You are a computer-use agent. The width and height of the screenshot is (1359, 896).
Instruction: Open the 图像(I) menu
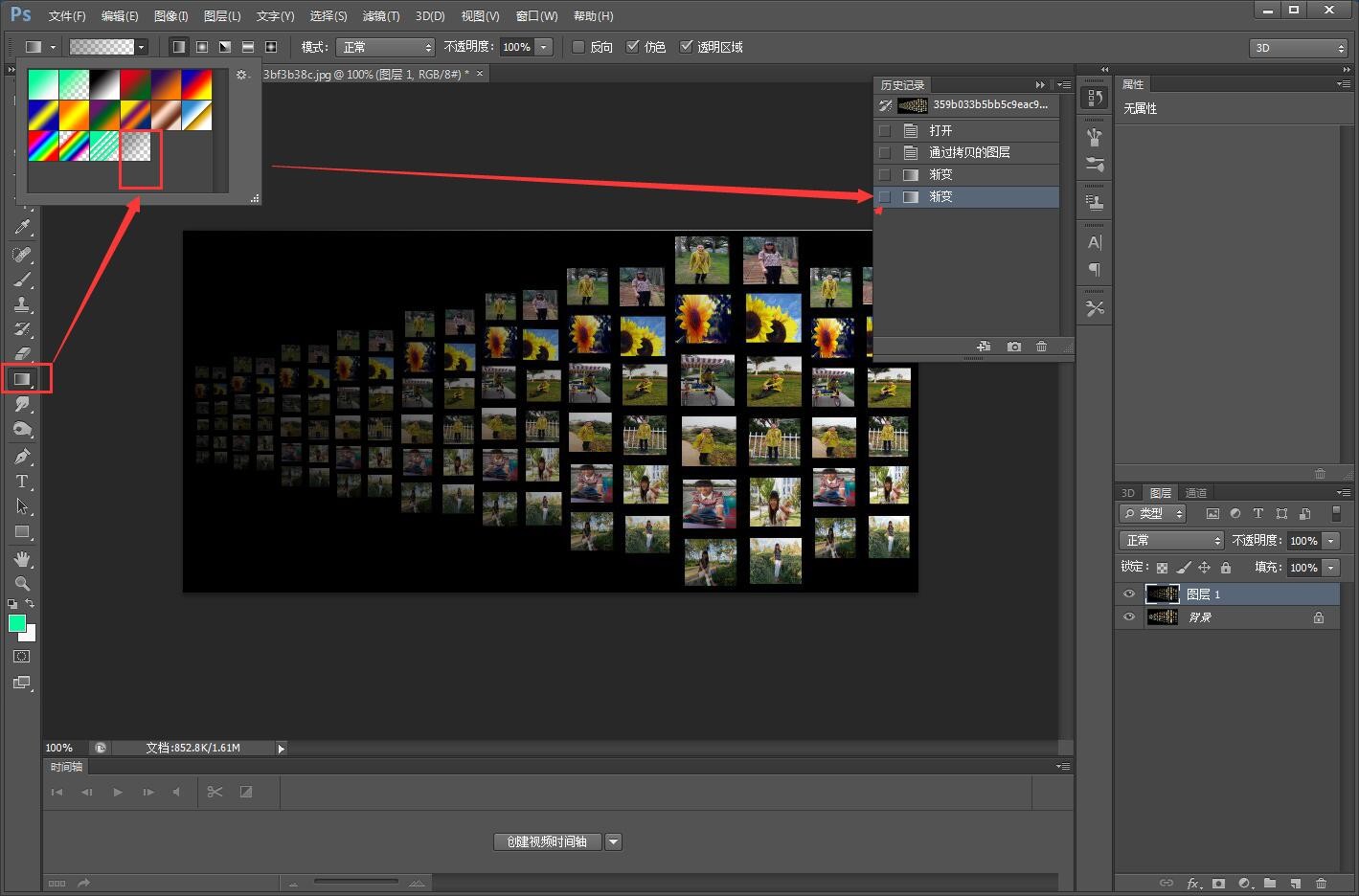(x=171, y=16)
